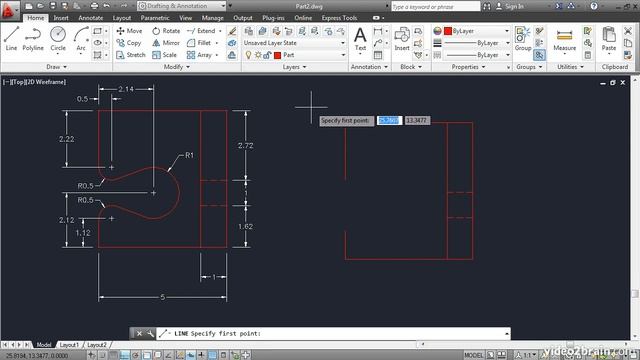Select the Line drawing tool
This screenshot has height=360, width=640.
11,38
